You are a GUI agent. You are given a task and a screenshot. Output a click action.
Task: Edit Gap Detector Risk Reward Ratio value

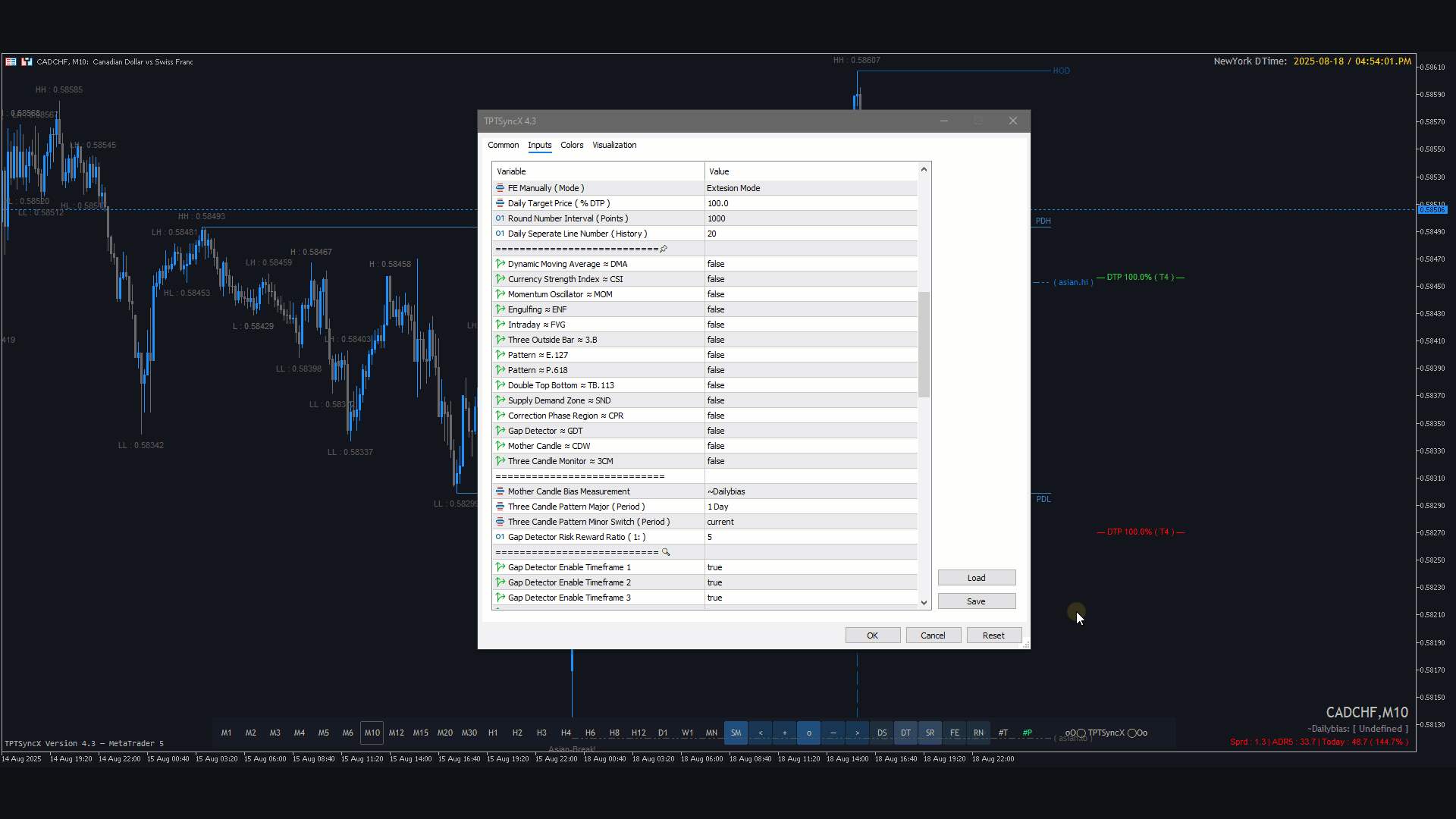[x=811, y=537]
